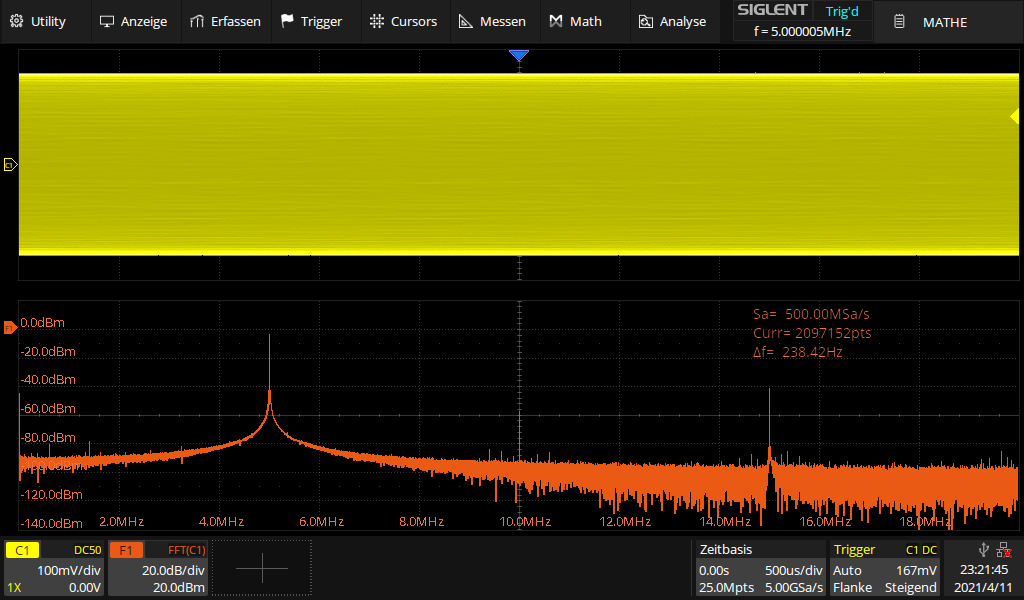
Task: Click the Sa= 500.00MSa/s FFT info
Action: tap(811, 314)
